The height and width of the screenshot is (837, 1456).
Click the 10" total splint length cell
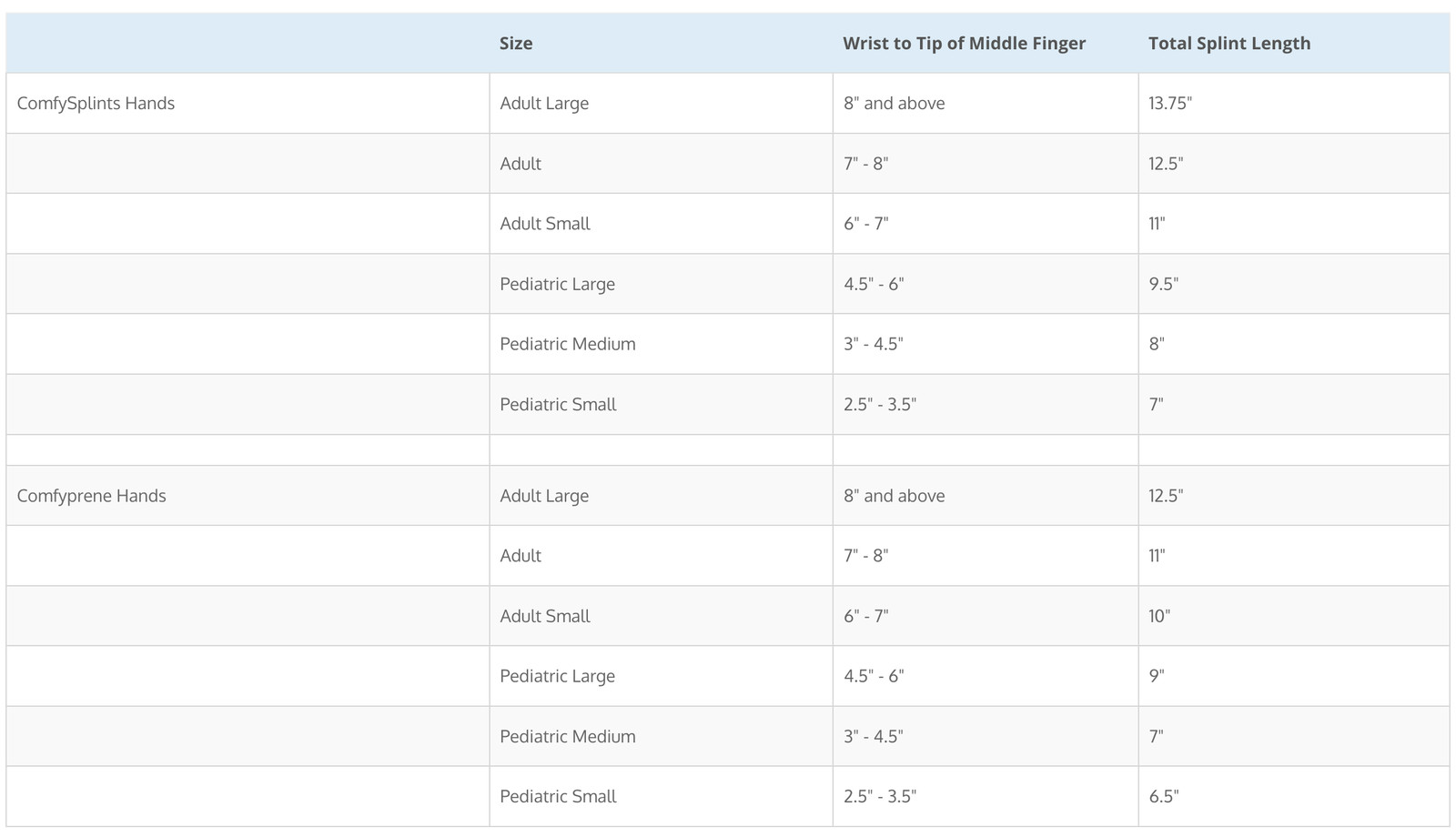coord(1293,615)
